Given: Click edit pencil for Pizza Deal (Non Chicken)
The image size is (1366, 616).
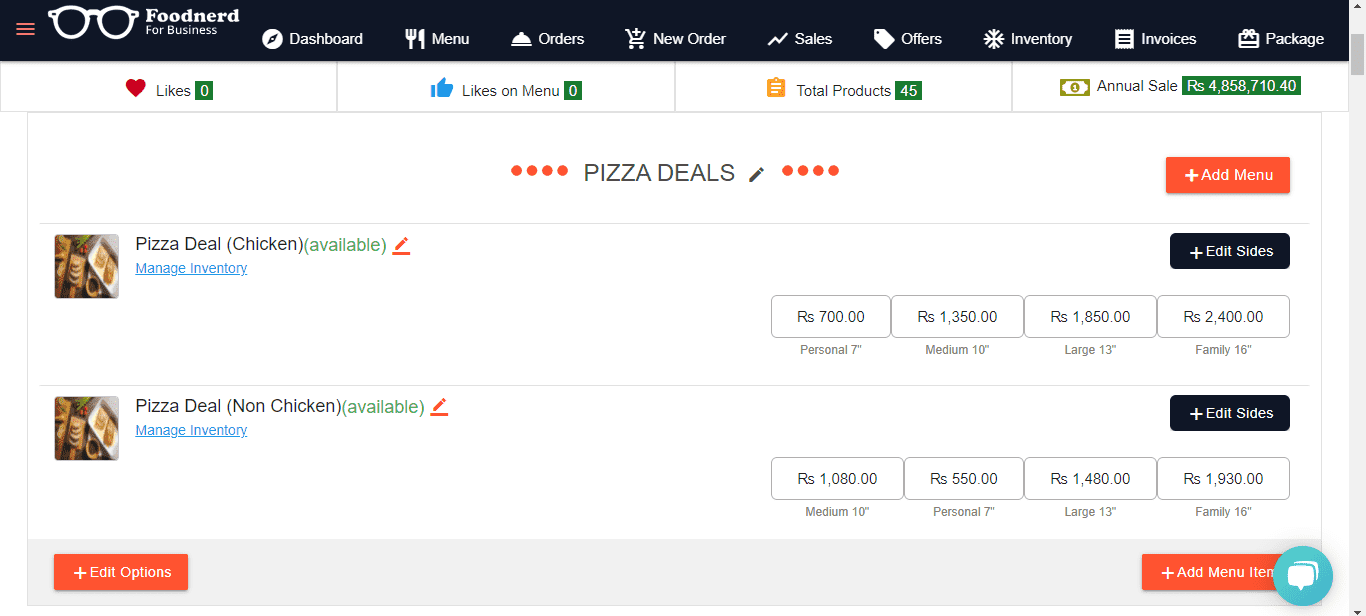Looking at the screenshot, I should pos(439,407).
